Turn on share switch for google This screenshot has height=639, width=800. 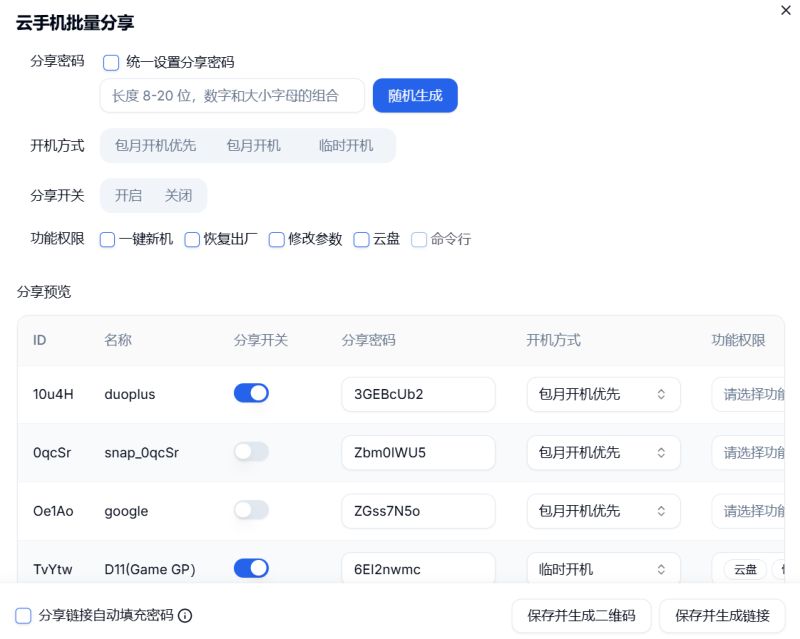251,510
